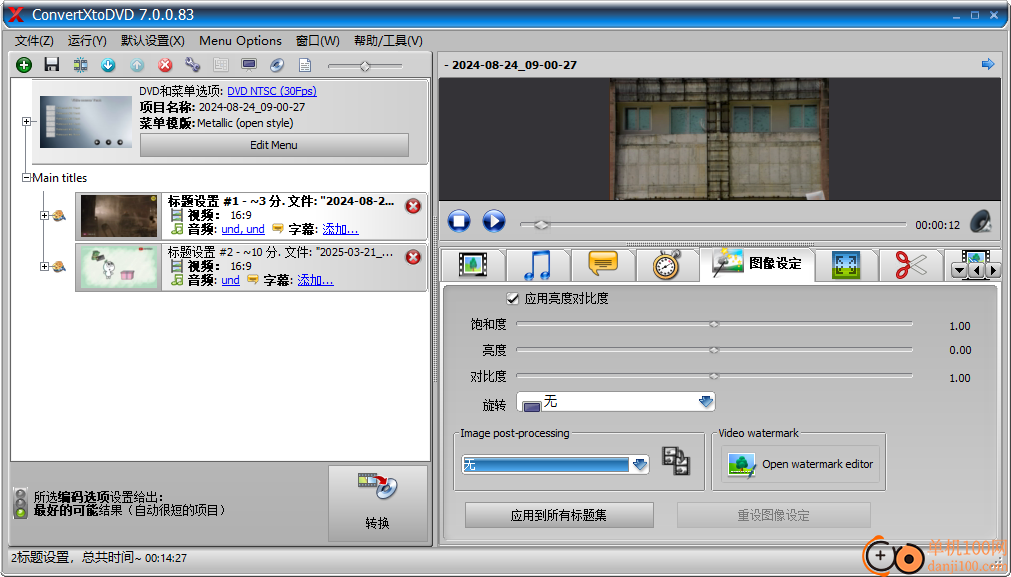Viewport: 1011px width, 577px height.
Task: Open the 文件(Z) menu
Action: tap(34, 41)
